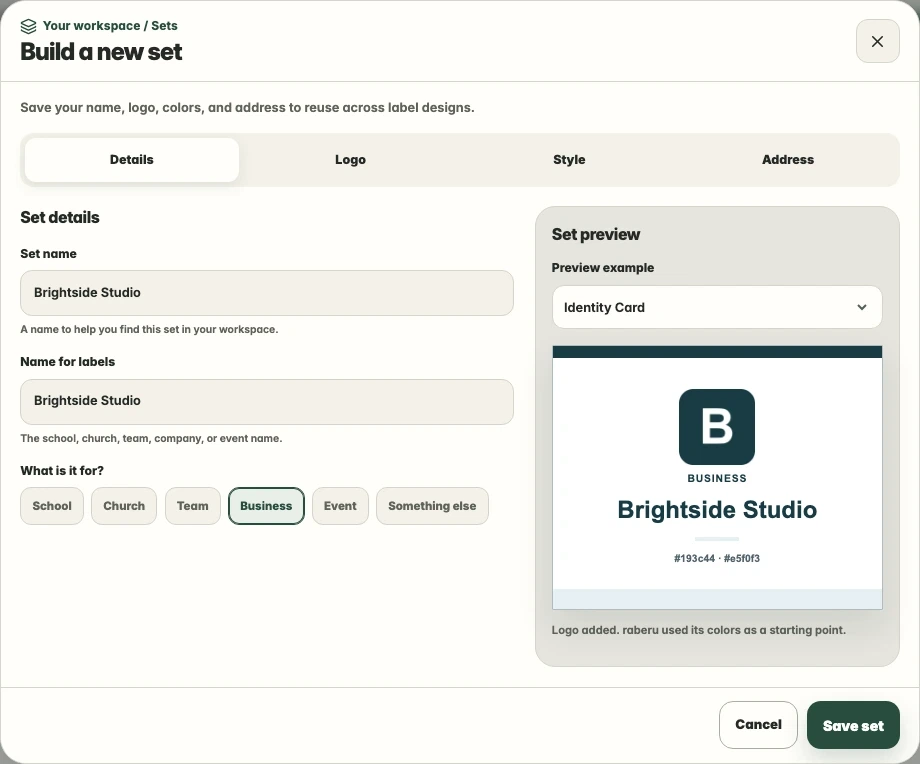The image size is (920, 764).
Task: Click the school, church, team helper text
Action: [x=151, y=438]
